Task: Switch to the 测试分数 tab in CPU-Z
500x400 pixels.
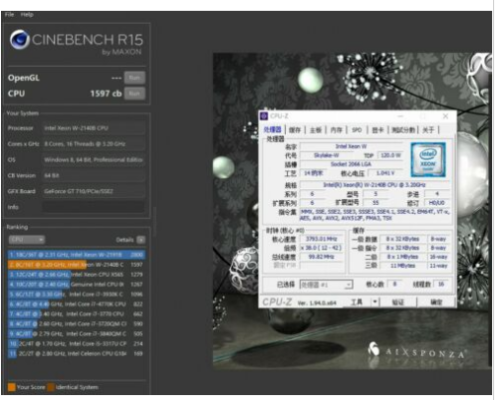Action: (x=403, y=130)
